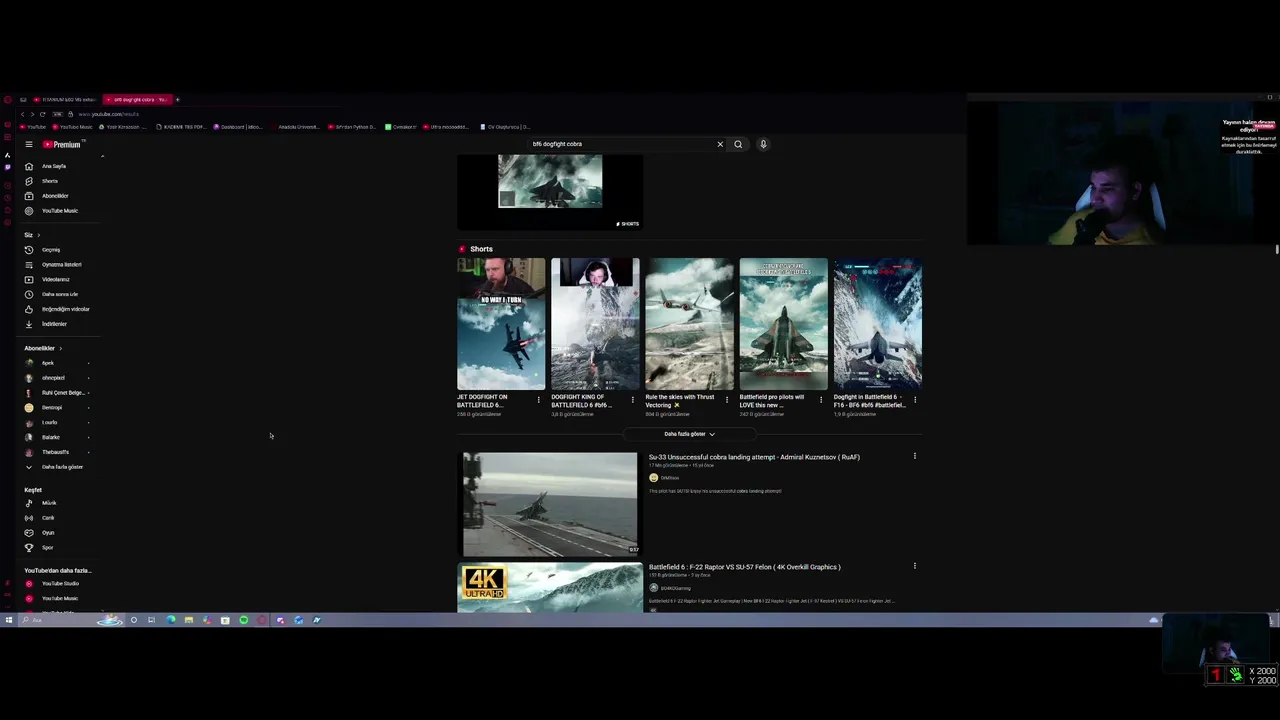This screenshot has width=1280, height=720.
Task: Select the bf6 dogfight cobra tab
Action: point(137,100)
